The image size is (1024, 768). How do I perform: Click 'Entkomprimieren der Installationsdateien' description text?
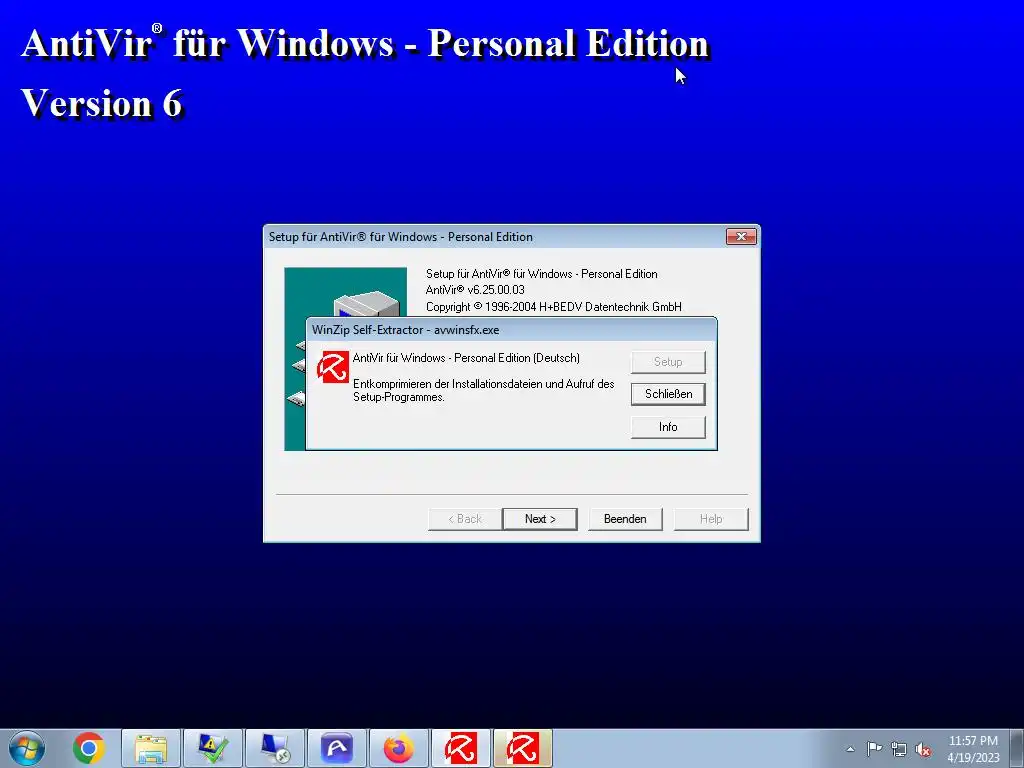click(x=483, y=390)
